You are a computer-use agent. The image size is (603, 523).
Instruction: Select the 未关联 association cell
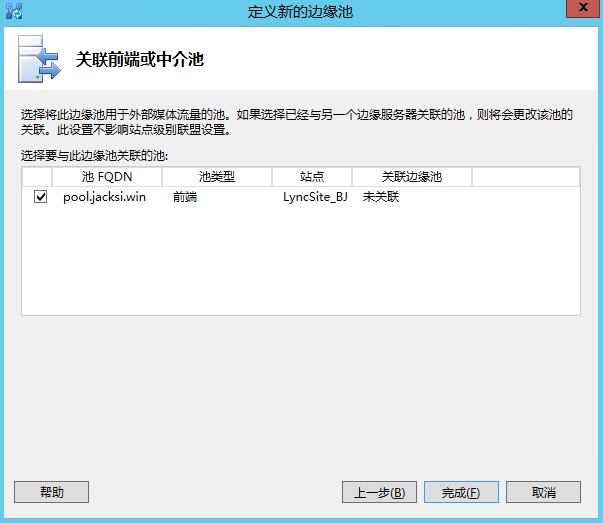(381, 197)
